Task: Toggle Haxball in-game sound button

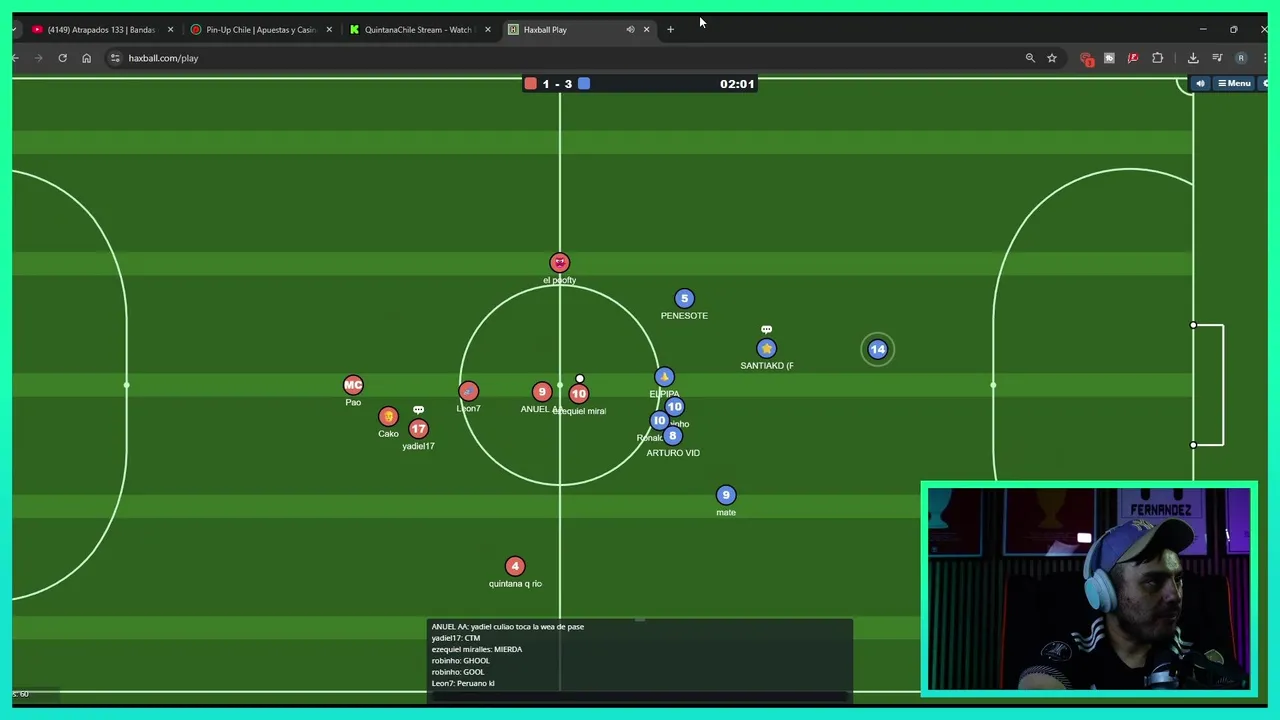Action: click(1200, 84)
